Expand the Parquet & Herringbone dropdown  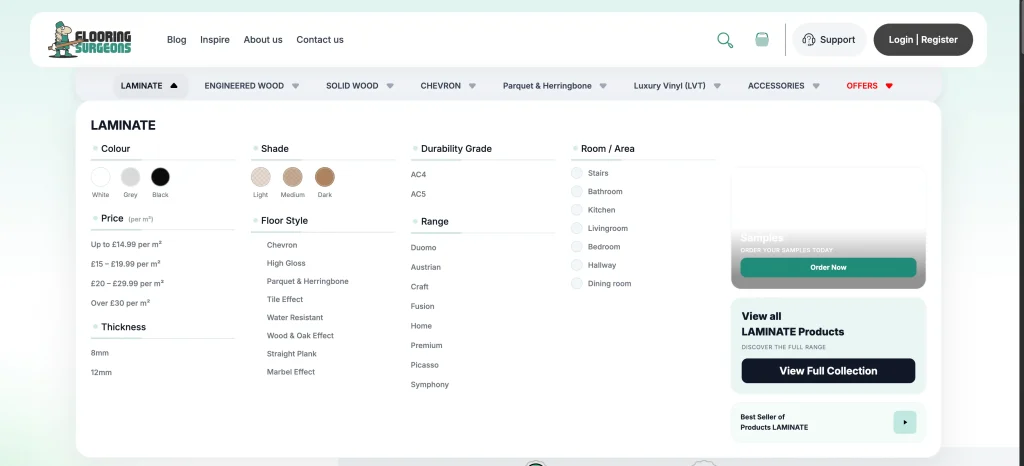coord(603,85)
